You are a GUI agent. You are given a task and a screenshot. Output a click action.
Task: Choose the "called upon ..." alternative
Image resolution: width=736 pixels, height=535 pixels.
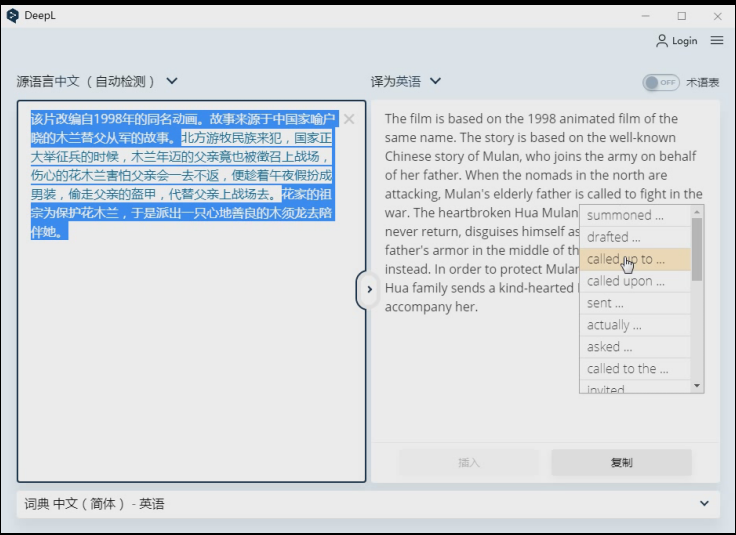[x=635, y=281]
